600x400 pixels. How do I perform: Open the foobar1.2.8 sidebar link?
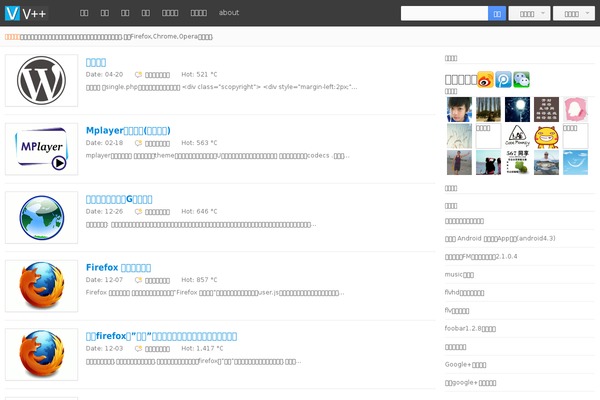[470, 328]
